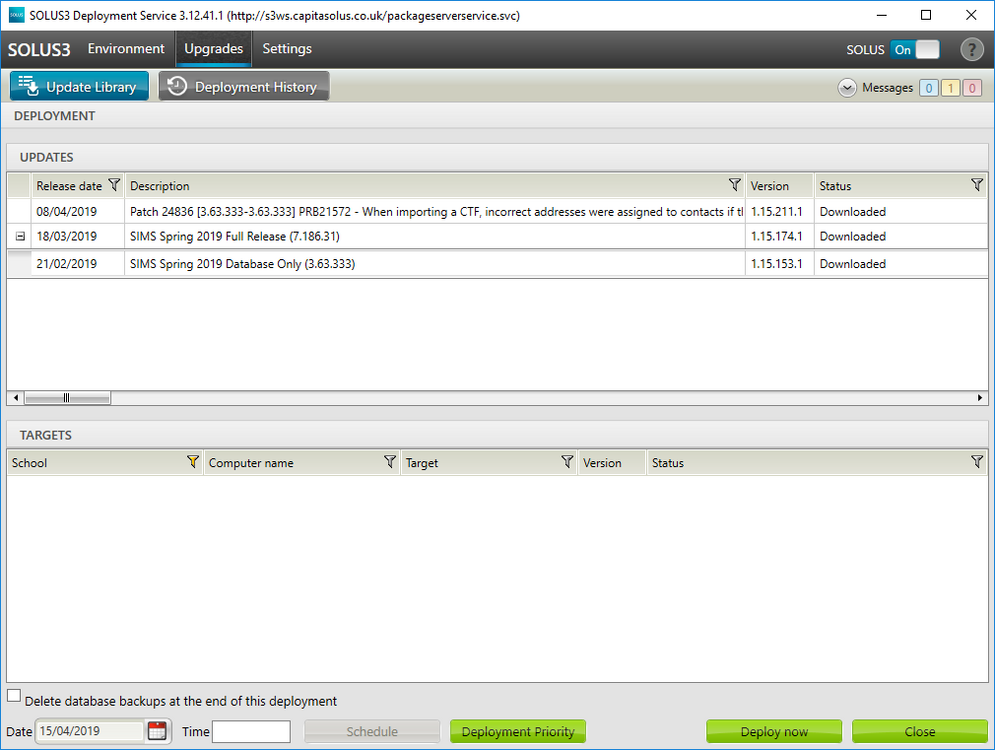
Task: Click the green Close button
Action: coord(919,731)
